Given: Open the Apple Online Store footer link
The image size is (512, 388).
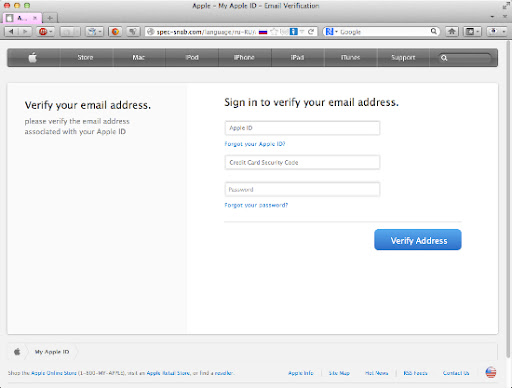Looking at the screenshot, I should click(54, 373).
